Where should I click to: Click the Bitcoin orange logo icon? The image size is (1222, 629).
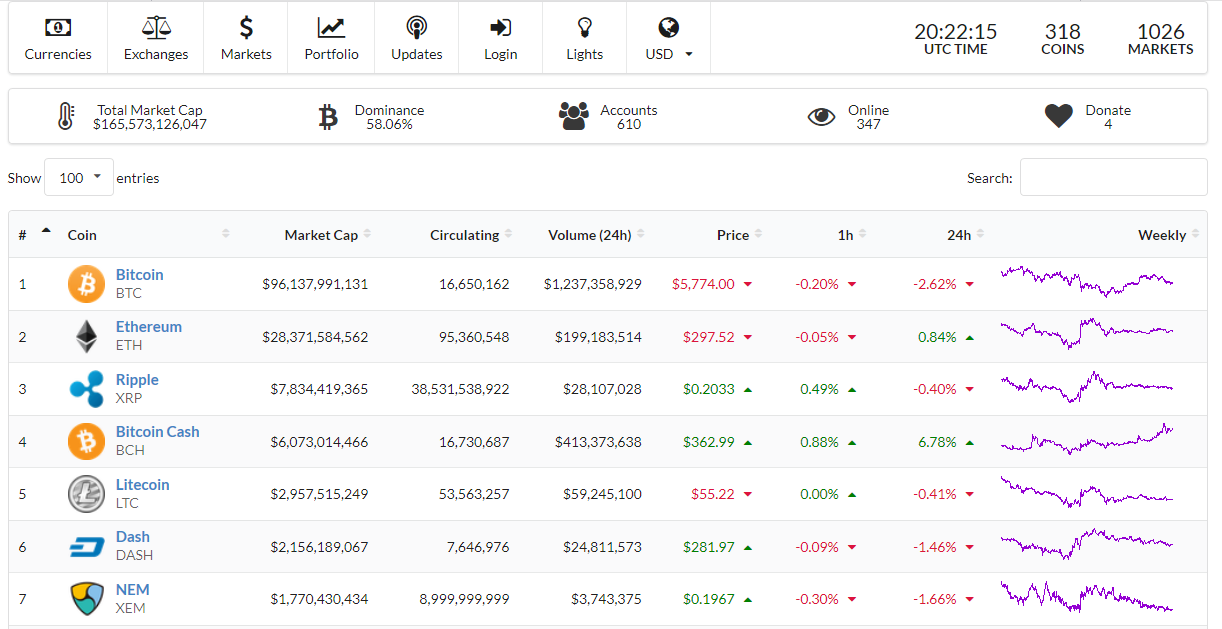[x=86, y=284]
